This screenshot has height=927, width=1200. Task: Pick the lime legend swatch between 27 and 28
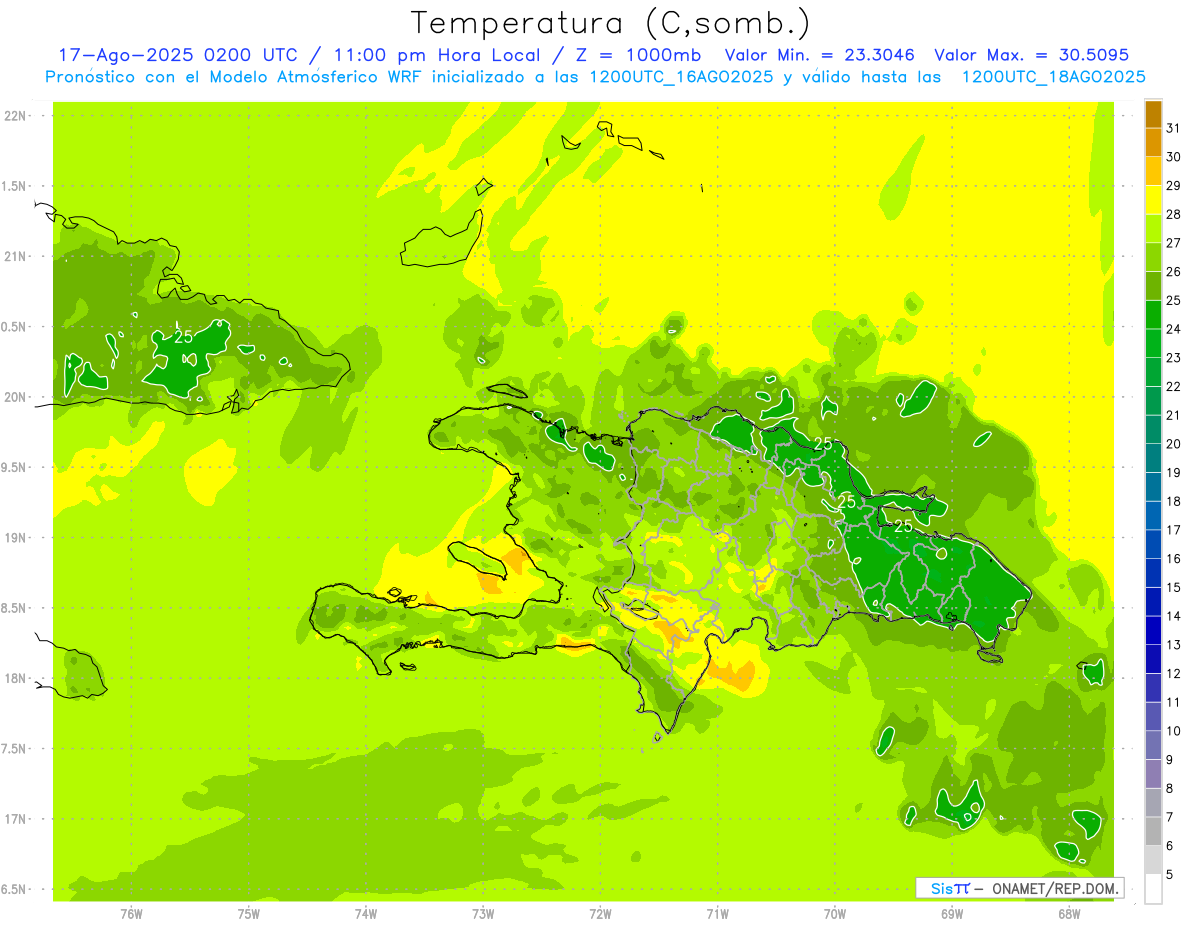click(1153, 229)
